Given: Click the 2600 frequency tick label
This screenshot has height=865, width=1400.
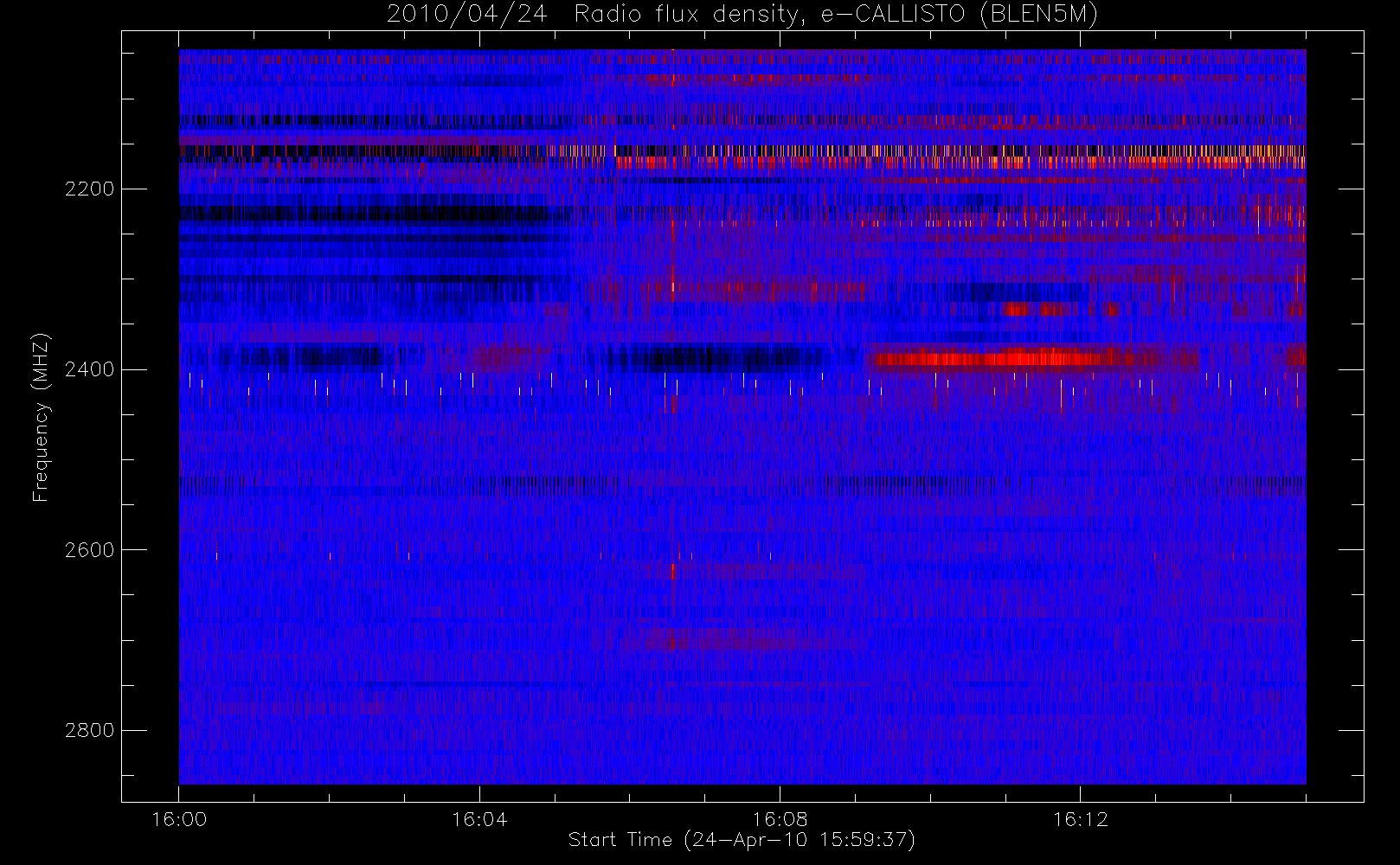Looking at the screenshot, I should click(x=89, y=550).
